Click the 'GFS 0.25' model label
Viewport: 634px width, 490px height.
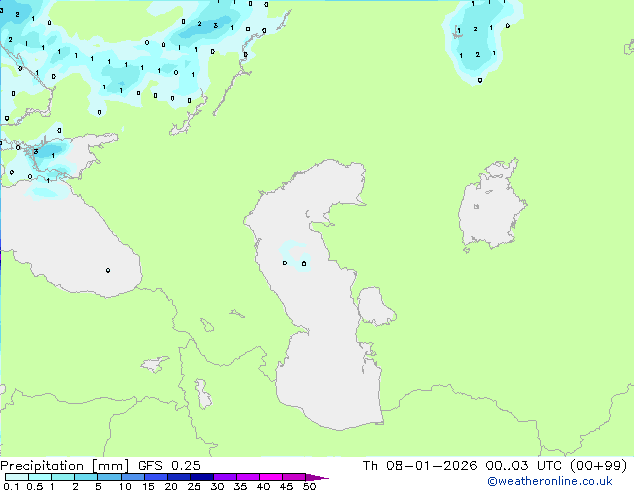[169, 466]
